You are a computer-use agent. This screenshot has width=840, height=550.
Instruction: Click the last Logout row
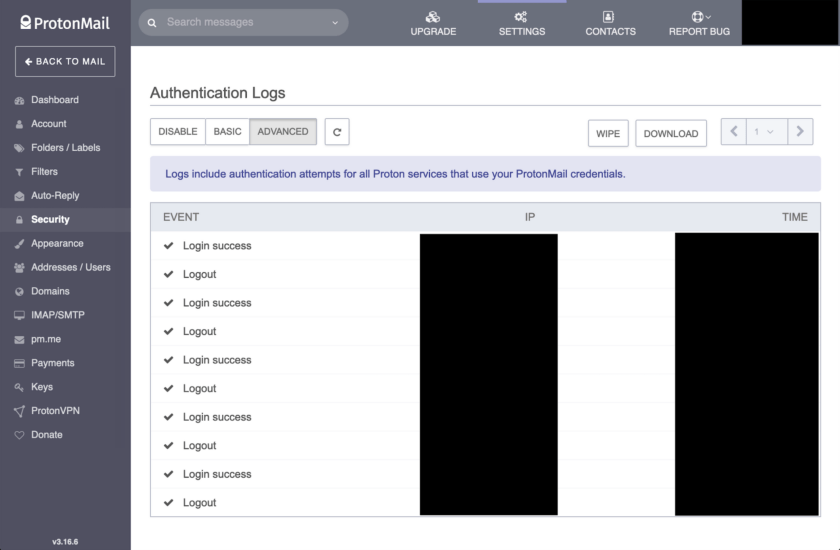[485, 503]
